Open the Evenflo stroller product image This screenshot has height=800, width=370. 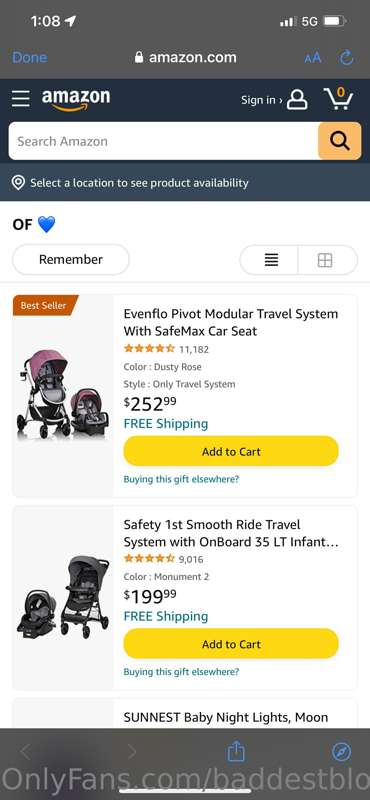pos(63,395)
